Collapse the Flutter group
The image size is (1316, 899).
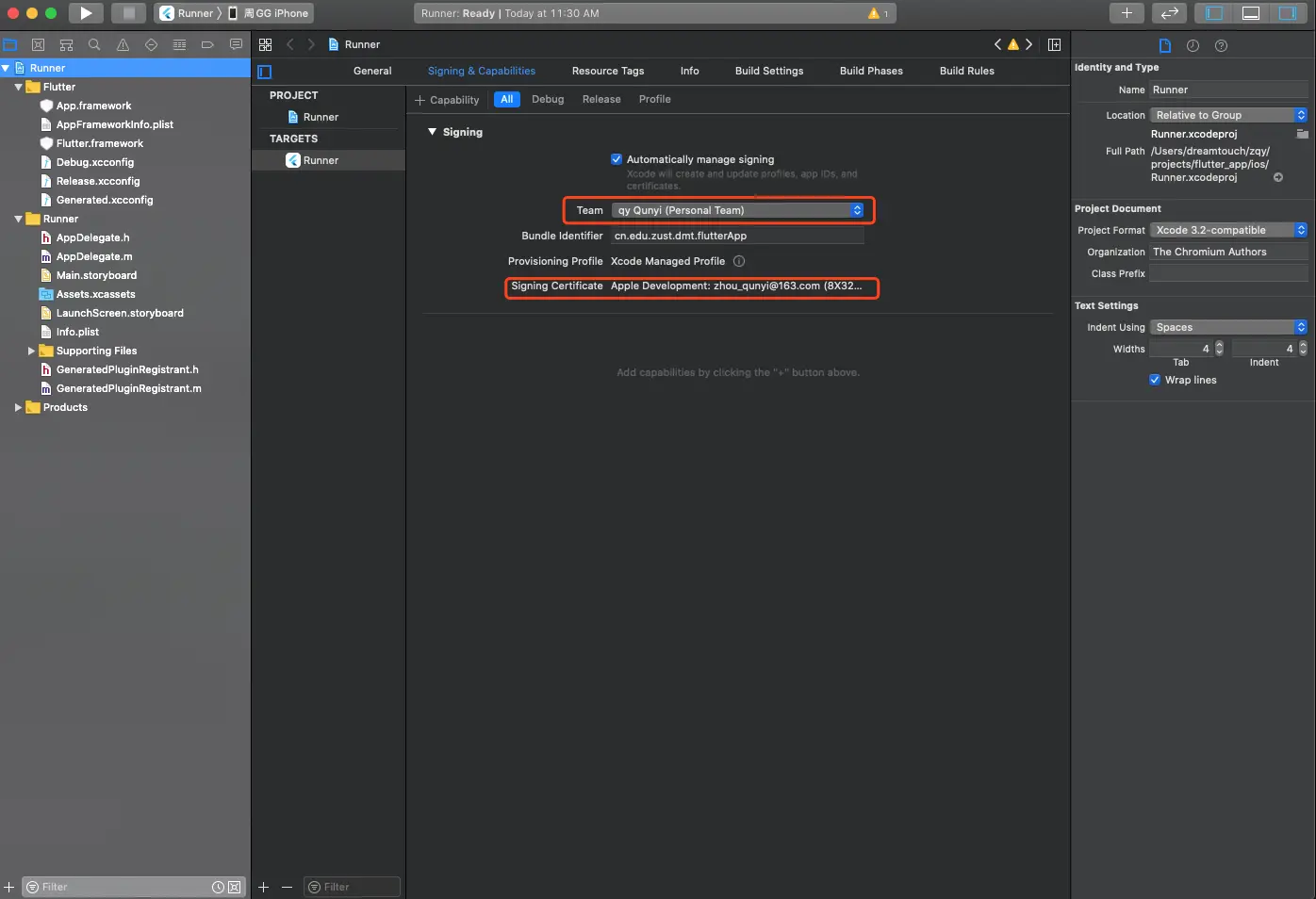coord(18,87)
